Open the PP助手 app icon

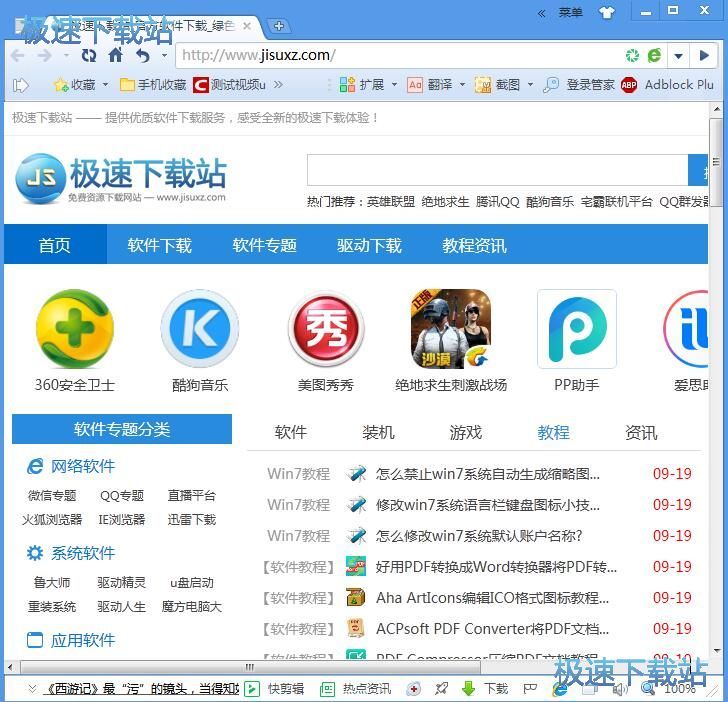pyautogui.click(x=577, y=329)
